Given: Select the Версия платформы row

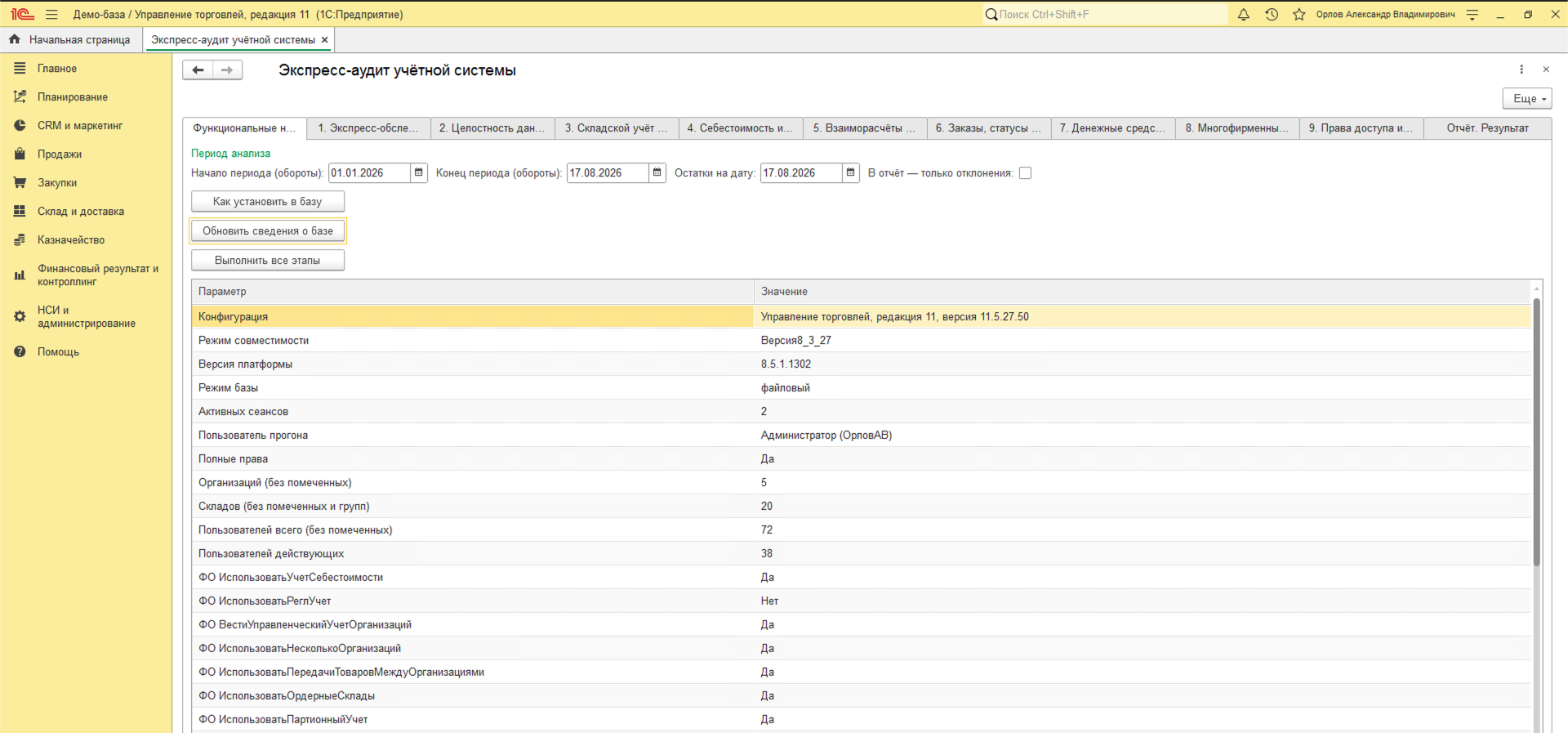Looking at the screenshot, I should pyautogui.click(x=861, y=364).
